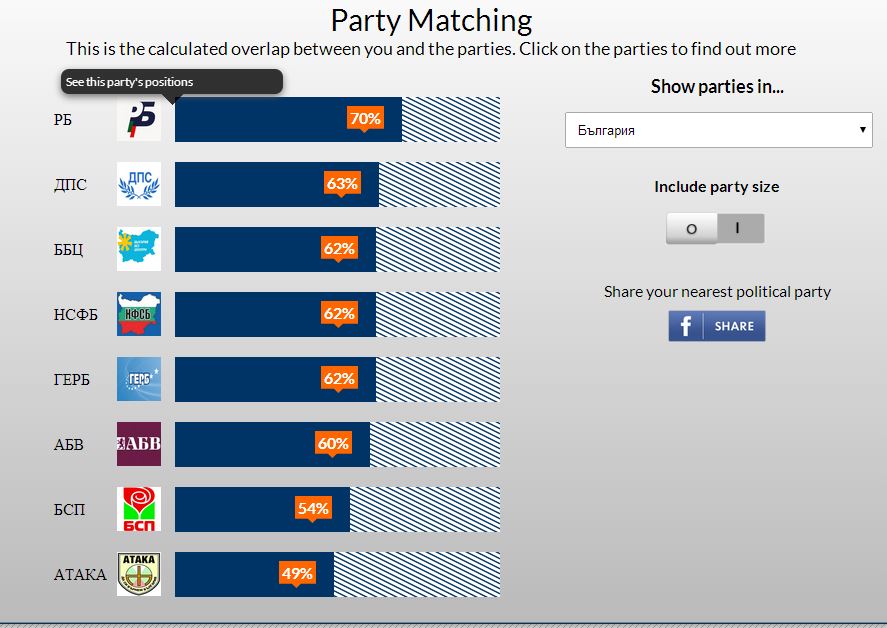Switch party size toggle to O
887x628 pixels.
[x=691, y=229]
